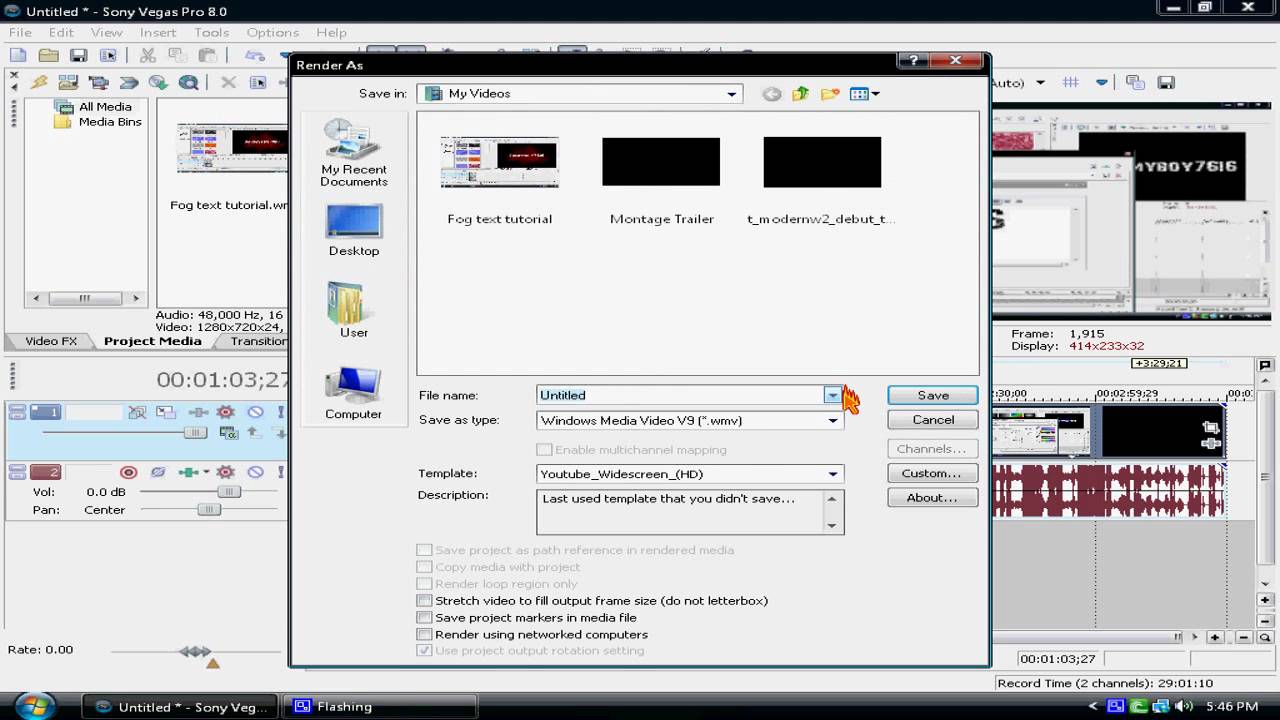The height and width of the screenshot is (720, 1280).
Task: Click the Import Media icon in Project Media
Action: pyautogui.click(x=68, y=83)
